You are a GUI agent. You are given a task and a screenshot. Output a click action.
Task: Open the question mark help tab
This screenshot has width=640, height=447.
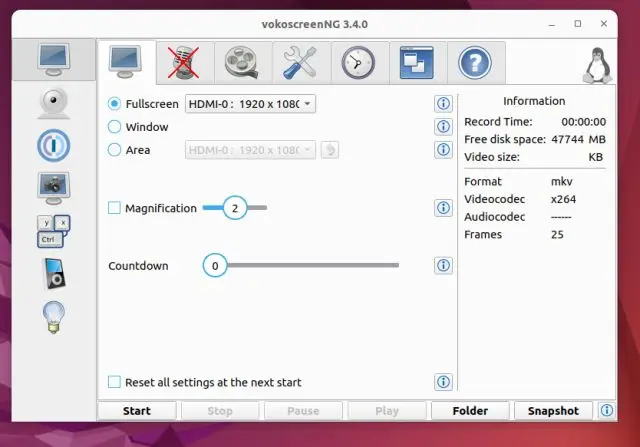(x=475, y=62)
